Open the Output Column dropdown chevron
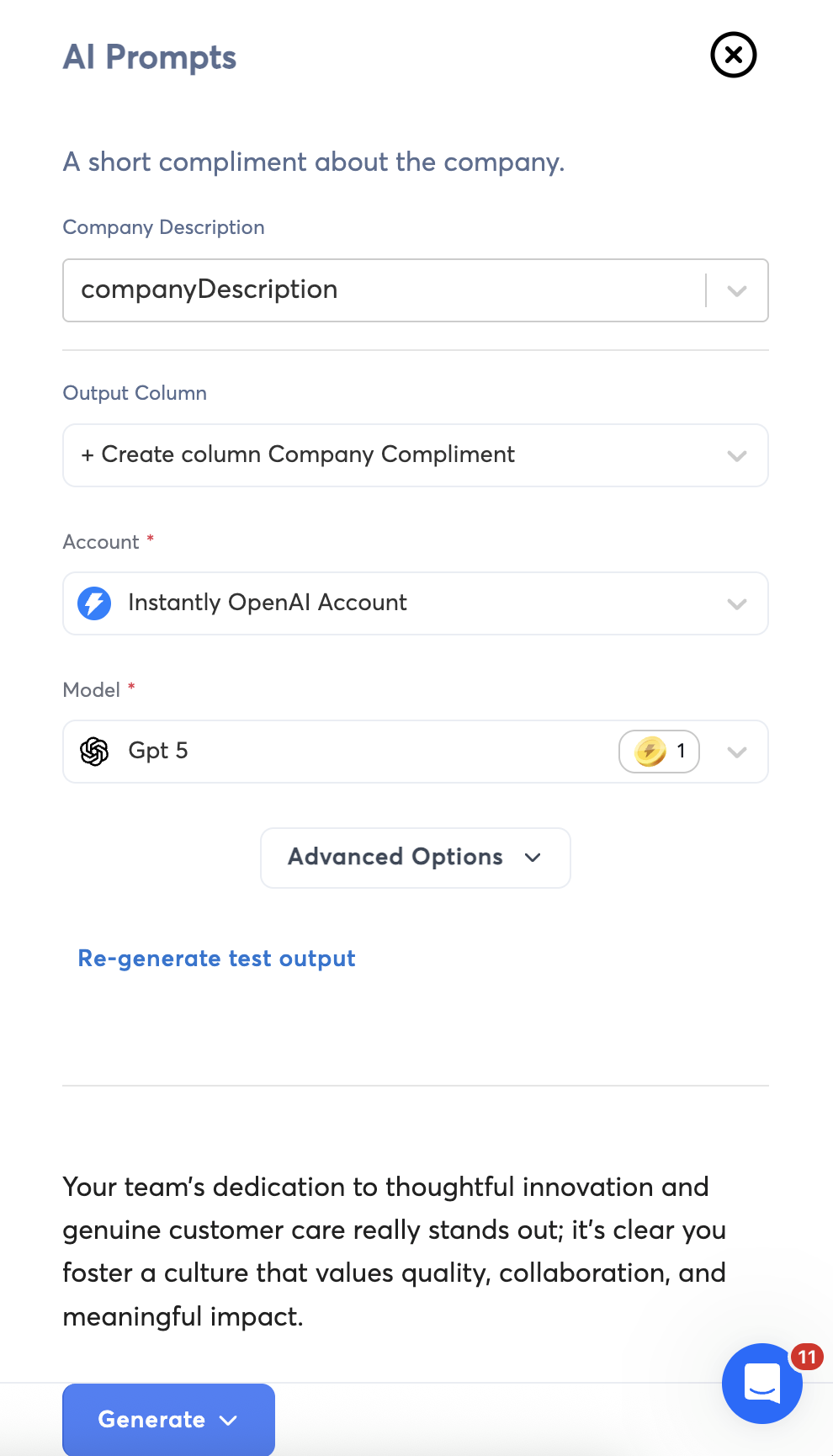The image size is (833, 1456). tap(737, 456)
